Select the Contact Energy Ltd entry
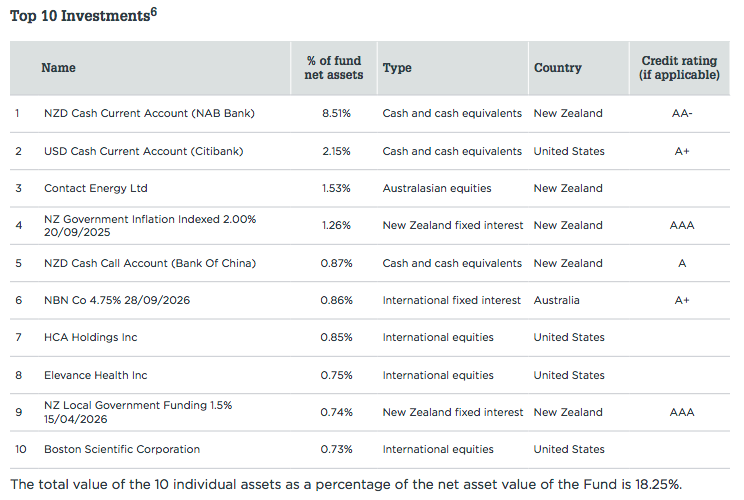Screen dimensions: 744x500 [96, 188]
